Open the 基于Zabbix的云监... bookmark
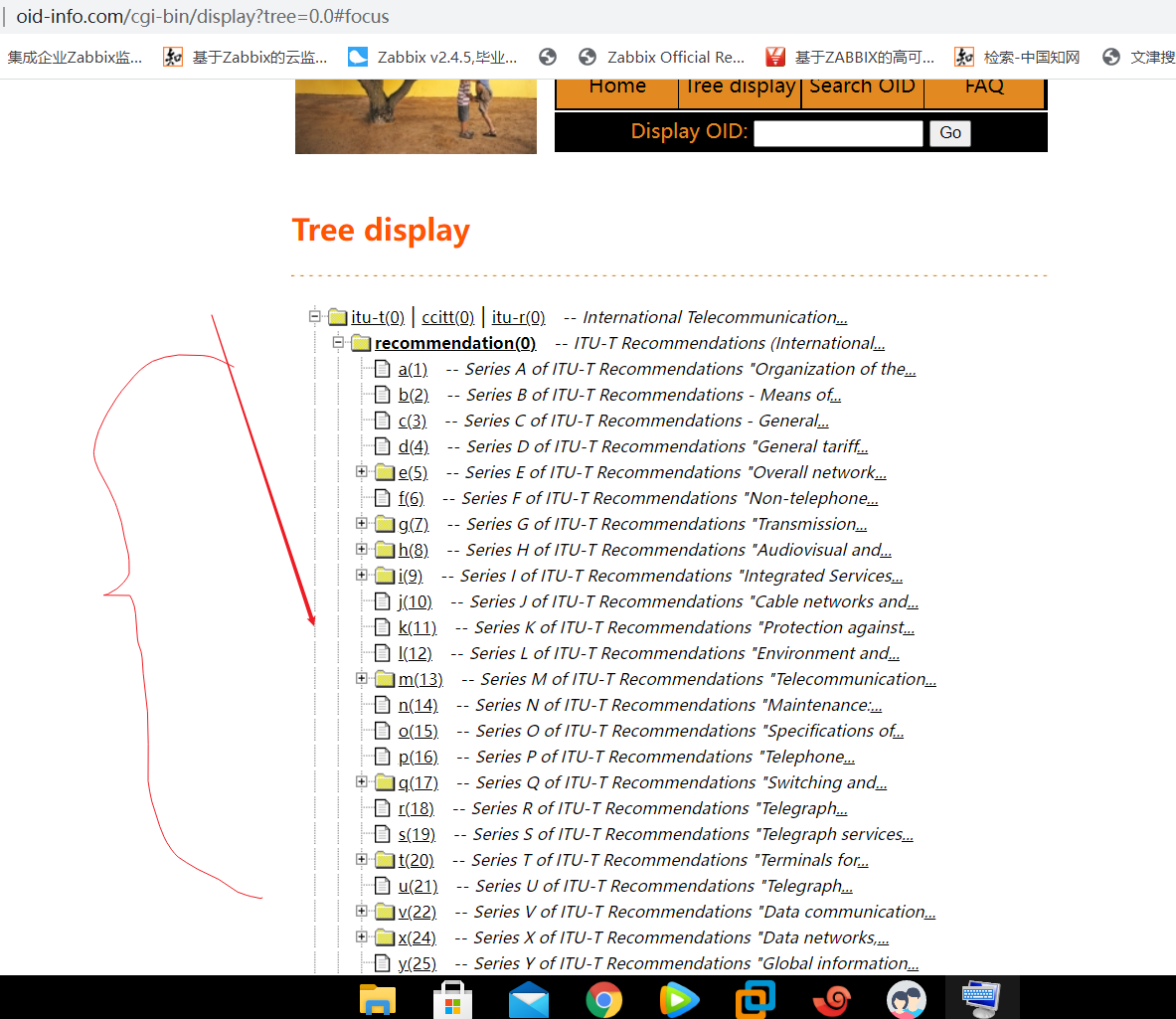Image resolution: width=1176 pixels, height=1019 pixels. [x=246, y=57]
